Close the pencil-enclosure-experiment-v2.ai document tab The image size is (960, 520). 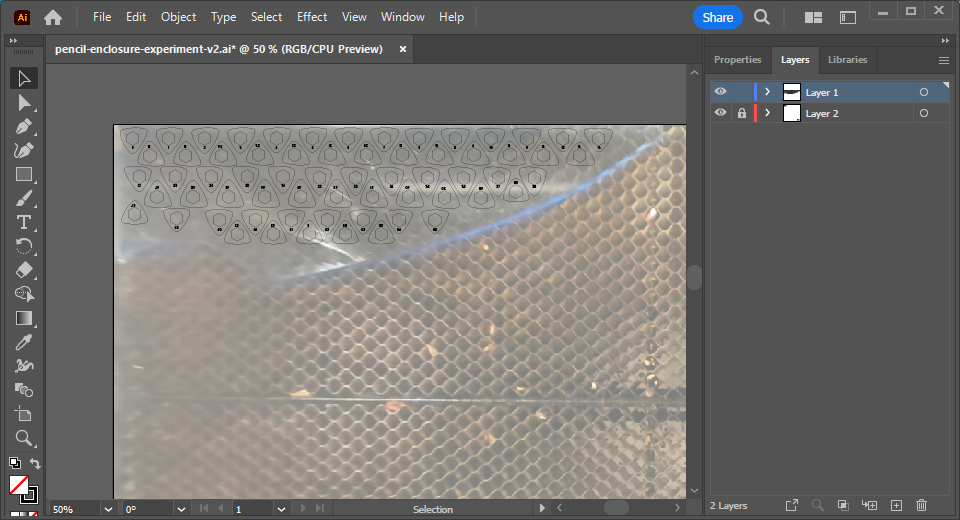coord(403,49)
